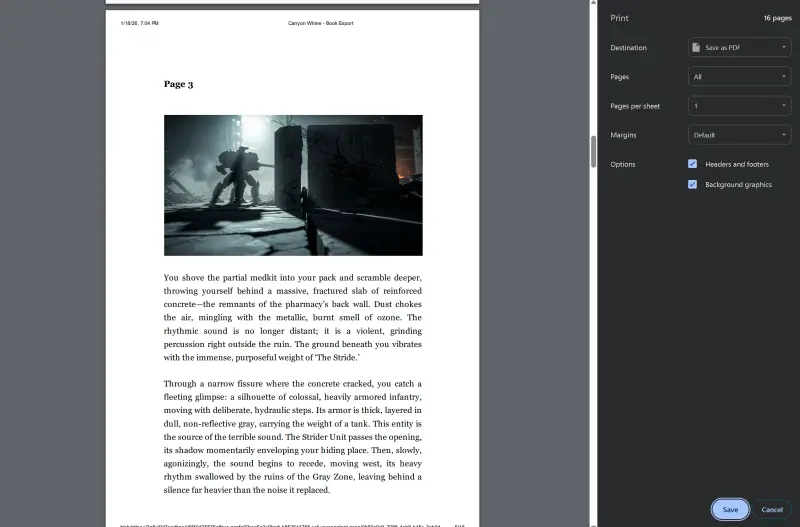Uncheck the Background graphics checkbox
This screenshot has height=527, width=800.
pyautogui.click(x=692, y=184)
